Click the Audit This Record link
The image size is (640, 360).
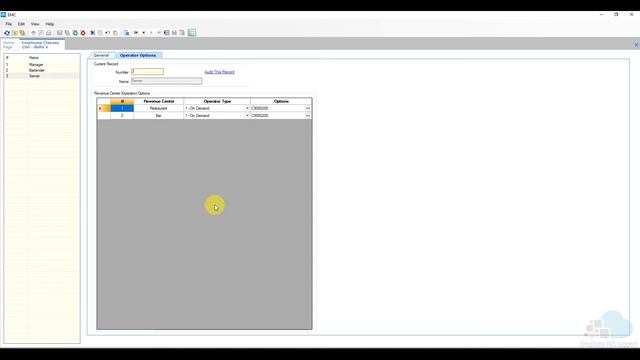click(220, 72)
